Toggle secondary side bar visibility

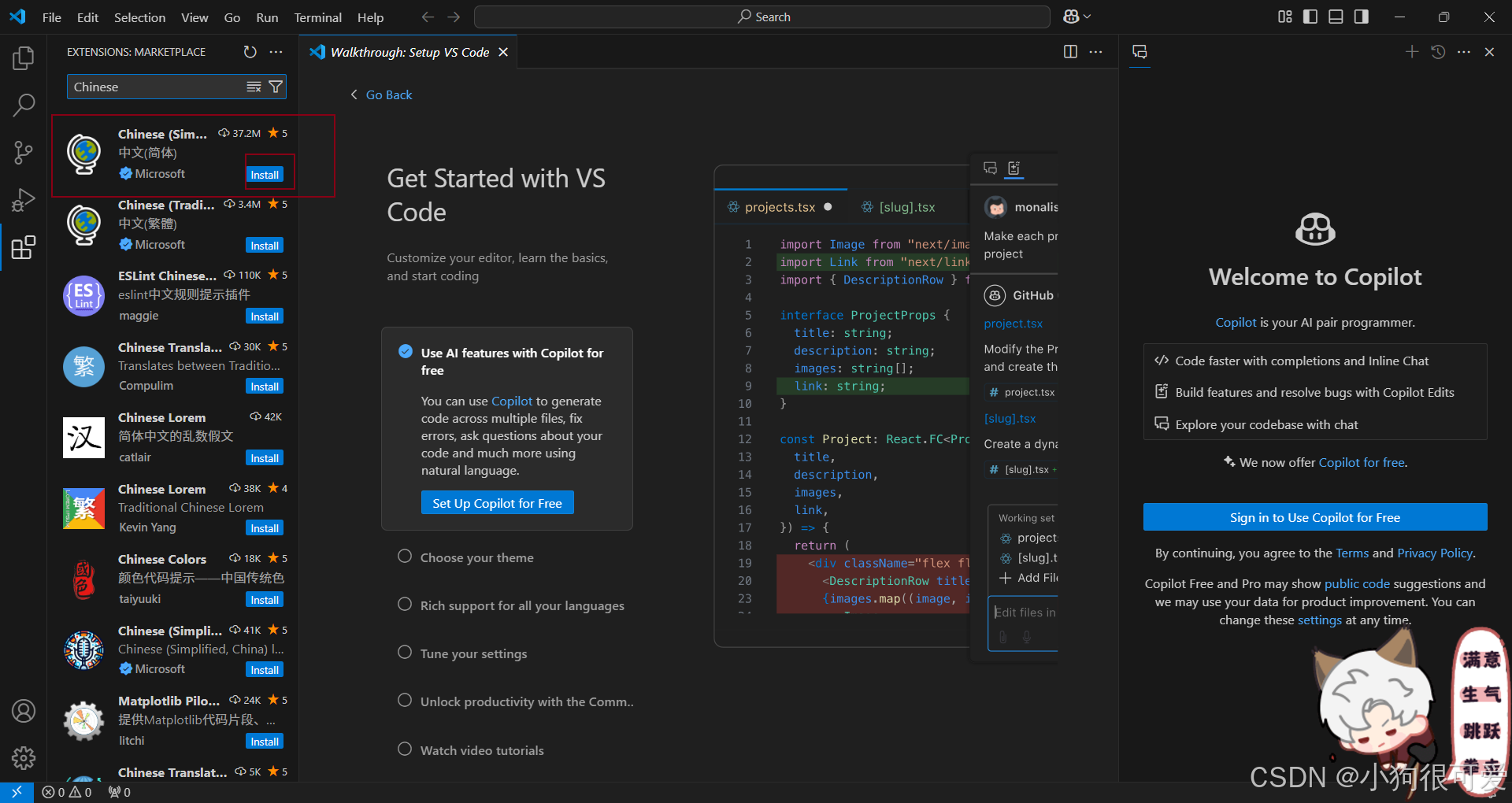(x=1361, y=17)
